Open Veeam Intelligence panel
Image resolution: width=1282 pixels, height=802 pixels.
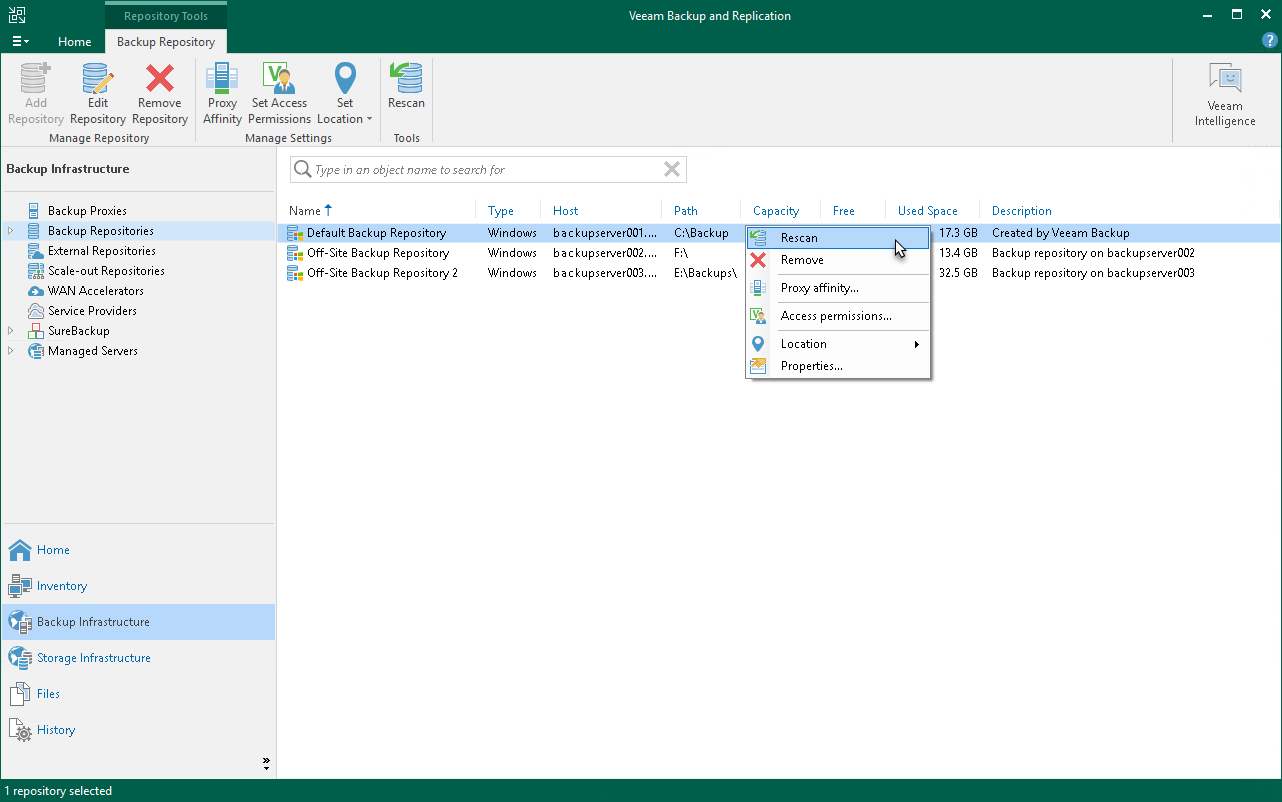1224,96
